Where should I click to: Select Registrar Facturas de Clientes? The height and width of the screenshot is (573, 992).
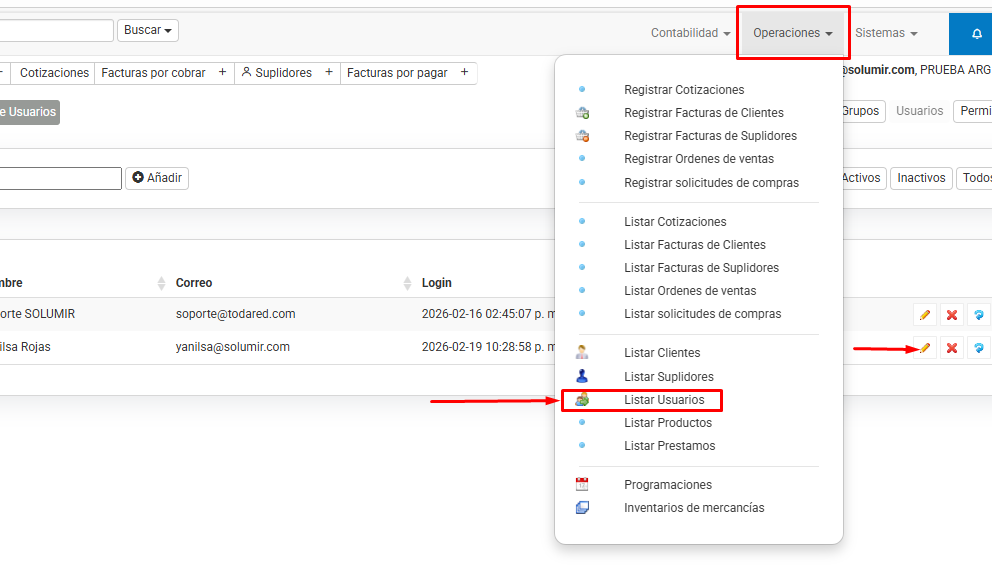[703, 113]
